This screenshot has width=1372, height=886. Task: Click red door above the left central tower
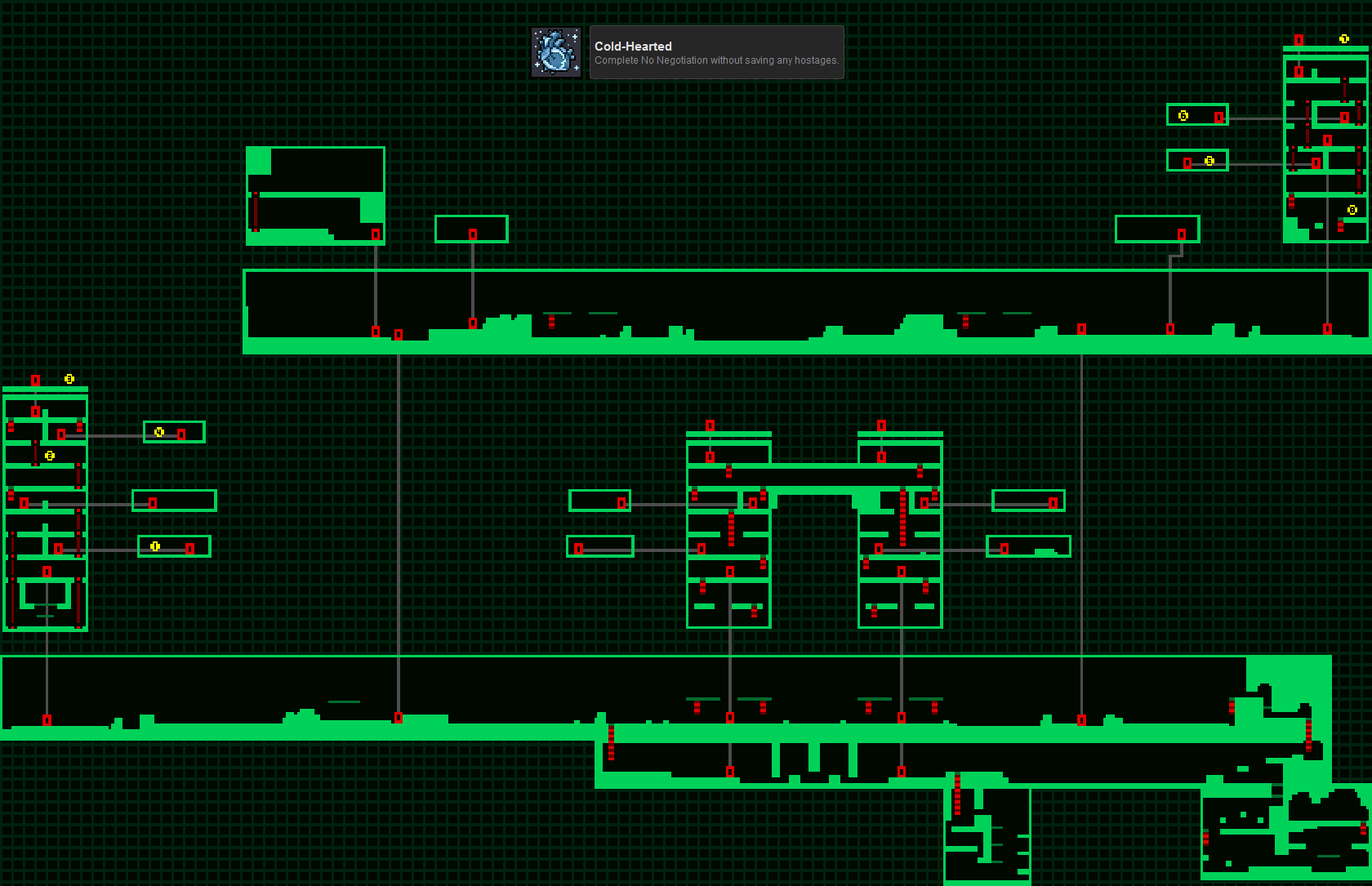click(710, 425)
